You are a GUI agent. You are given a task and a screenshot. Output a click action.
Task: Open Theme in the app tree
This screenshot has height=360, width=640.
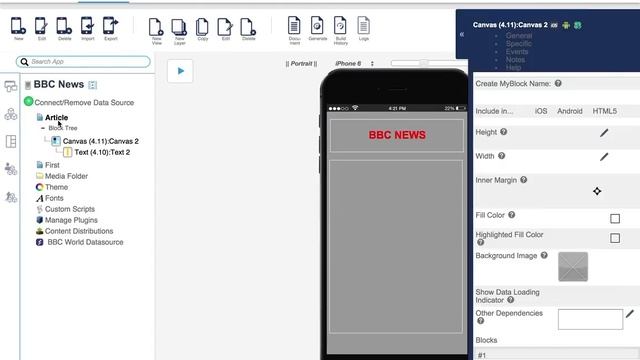pyautogui.click(x=56, y=187)
